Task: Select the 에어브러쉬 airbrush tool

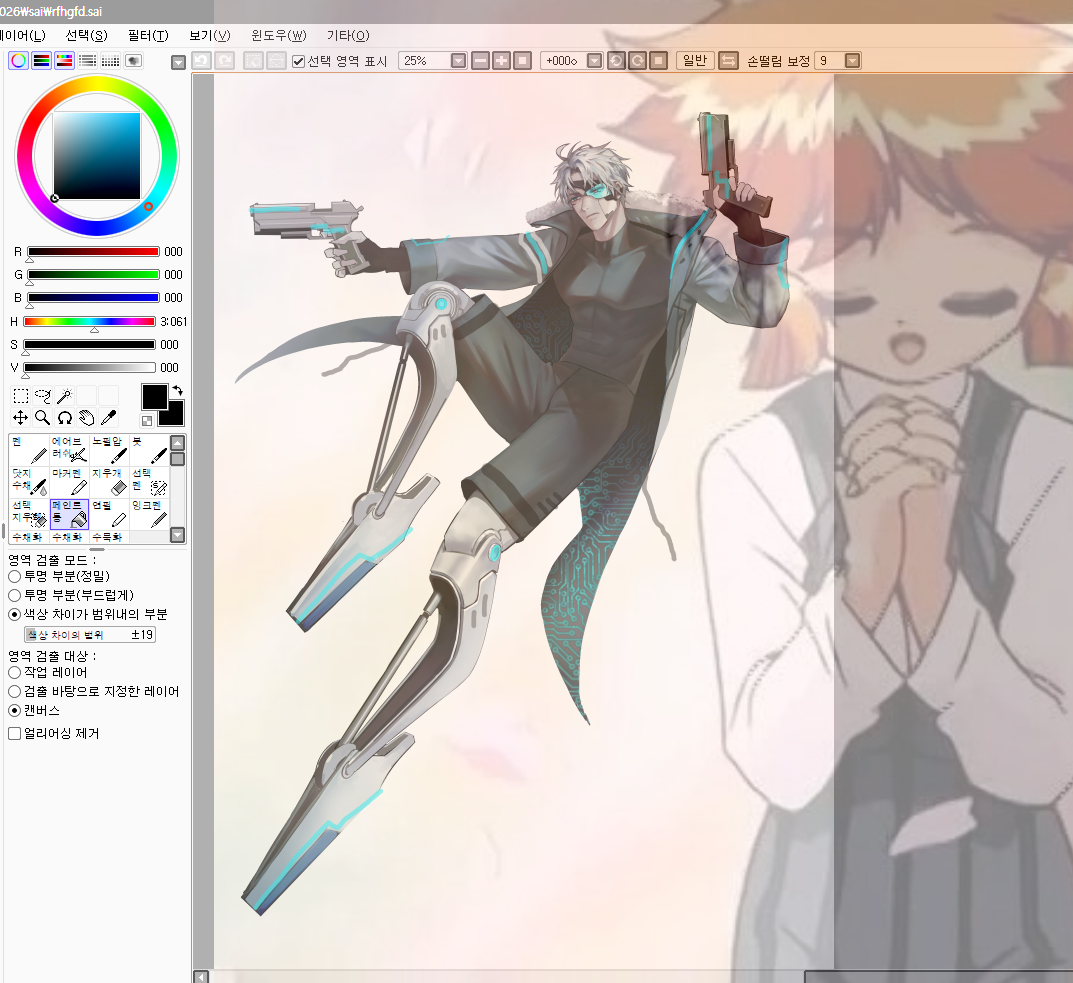Action: [x=69, y=449]
